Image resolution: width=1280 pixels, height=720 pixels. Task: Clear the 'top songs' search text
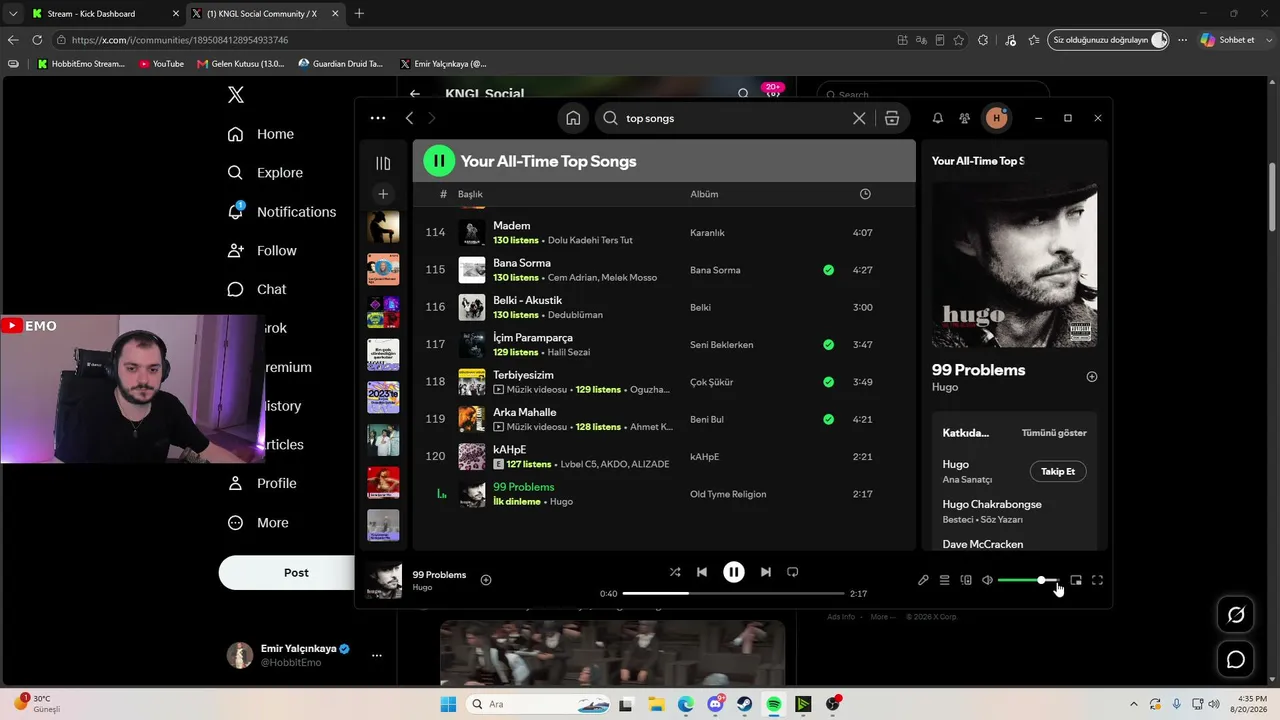[x=859, y=118]
